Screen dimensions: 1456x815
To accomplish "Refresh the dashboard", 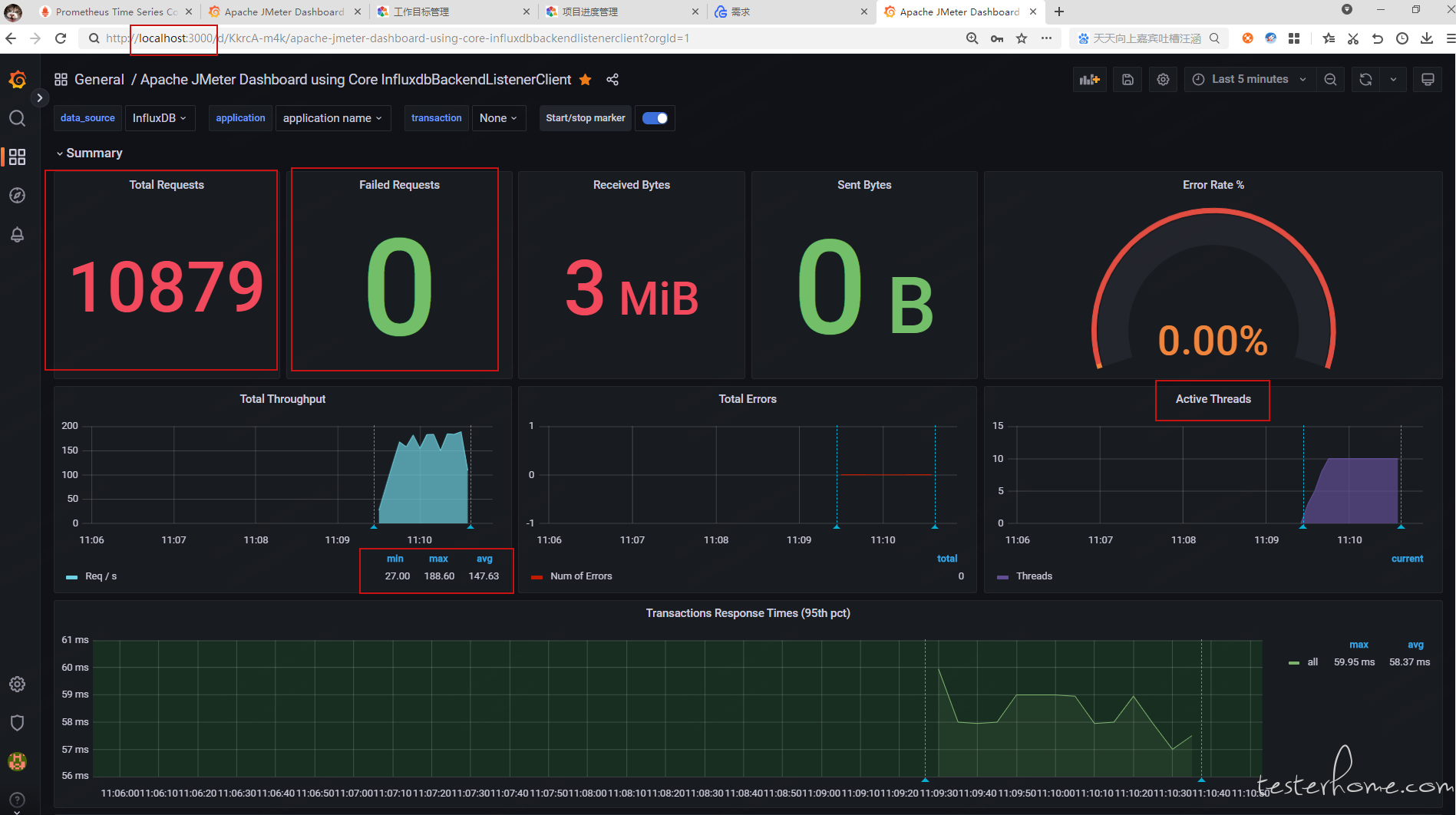I will click(1365, 80).
